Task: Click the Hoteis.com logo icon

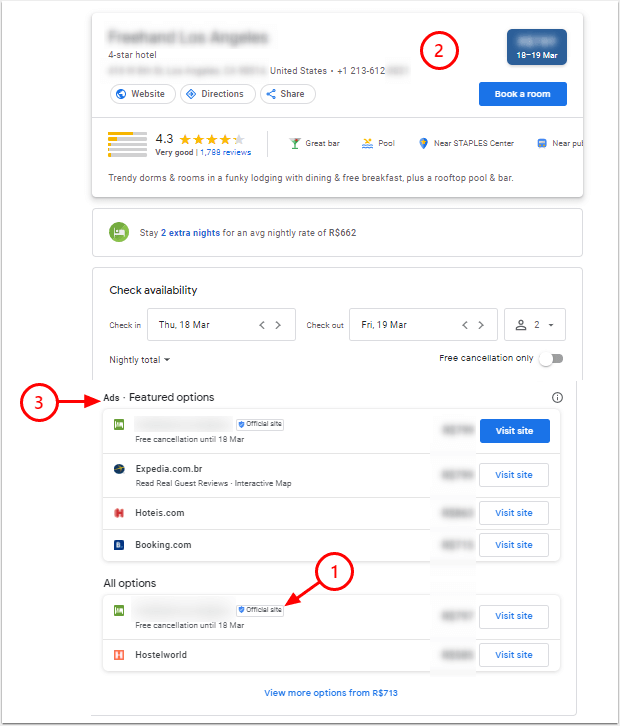Action: point(118,513)
